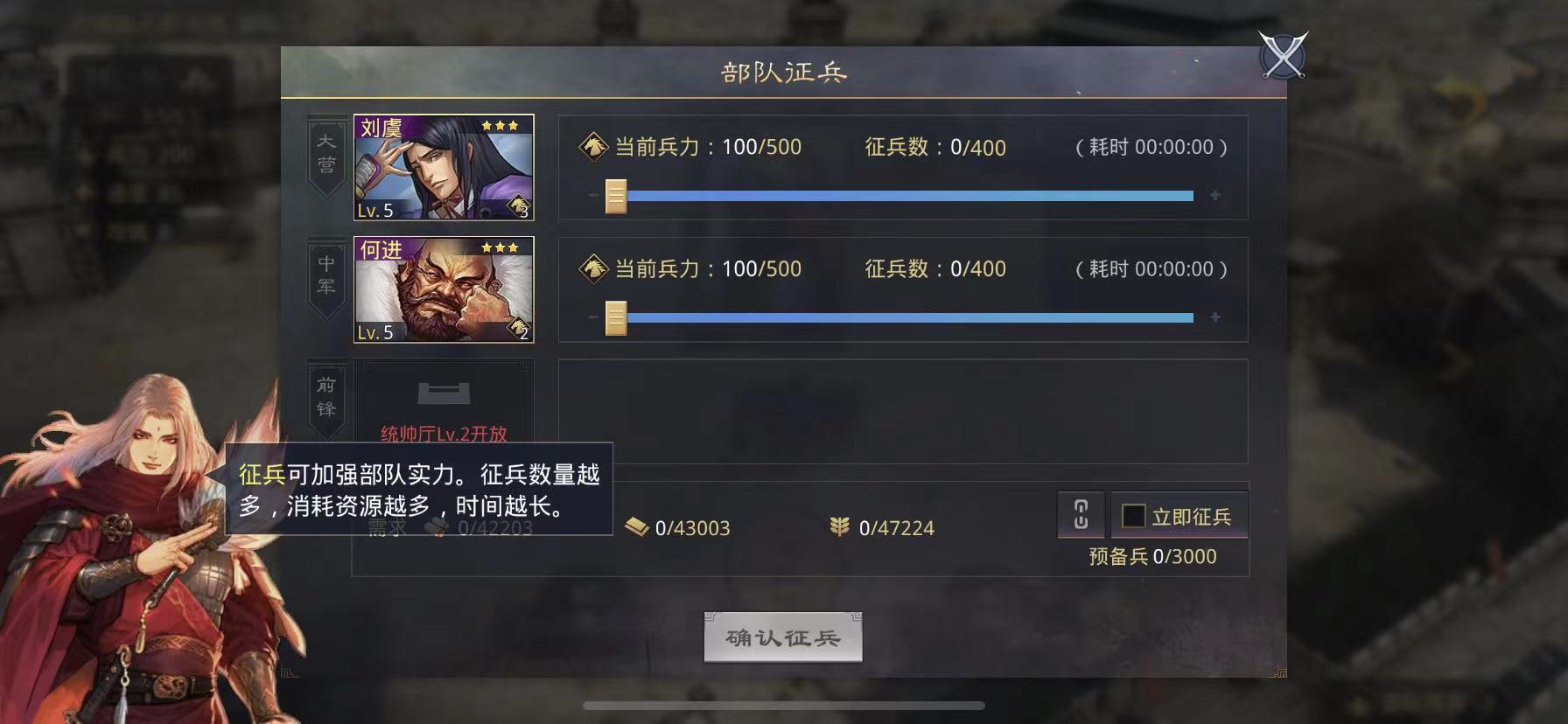
Task: Select 刘虞 general portrait
Action: tap(444, 167)
